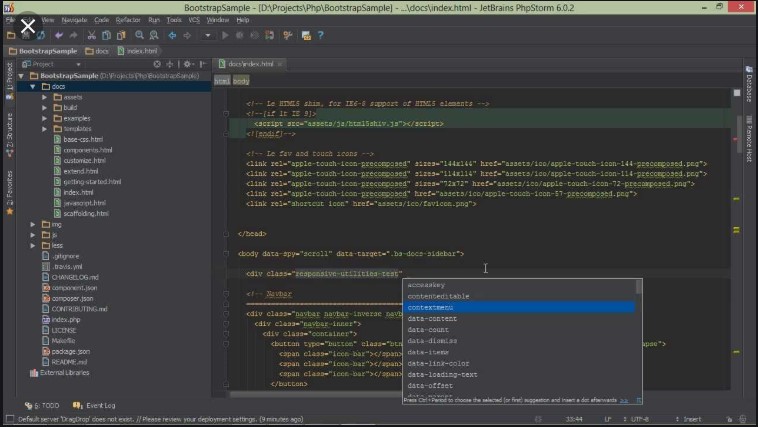Click the body breadcrumb above the editor
The width and height of the screenshot is (758, 427).
pyautogui.click(x=241, y=81)
